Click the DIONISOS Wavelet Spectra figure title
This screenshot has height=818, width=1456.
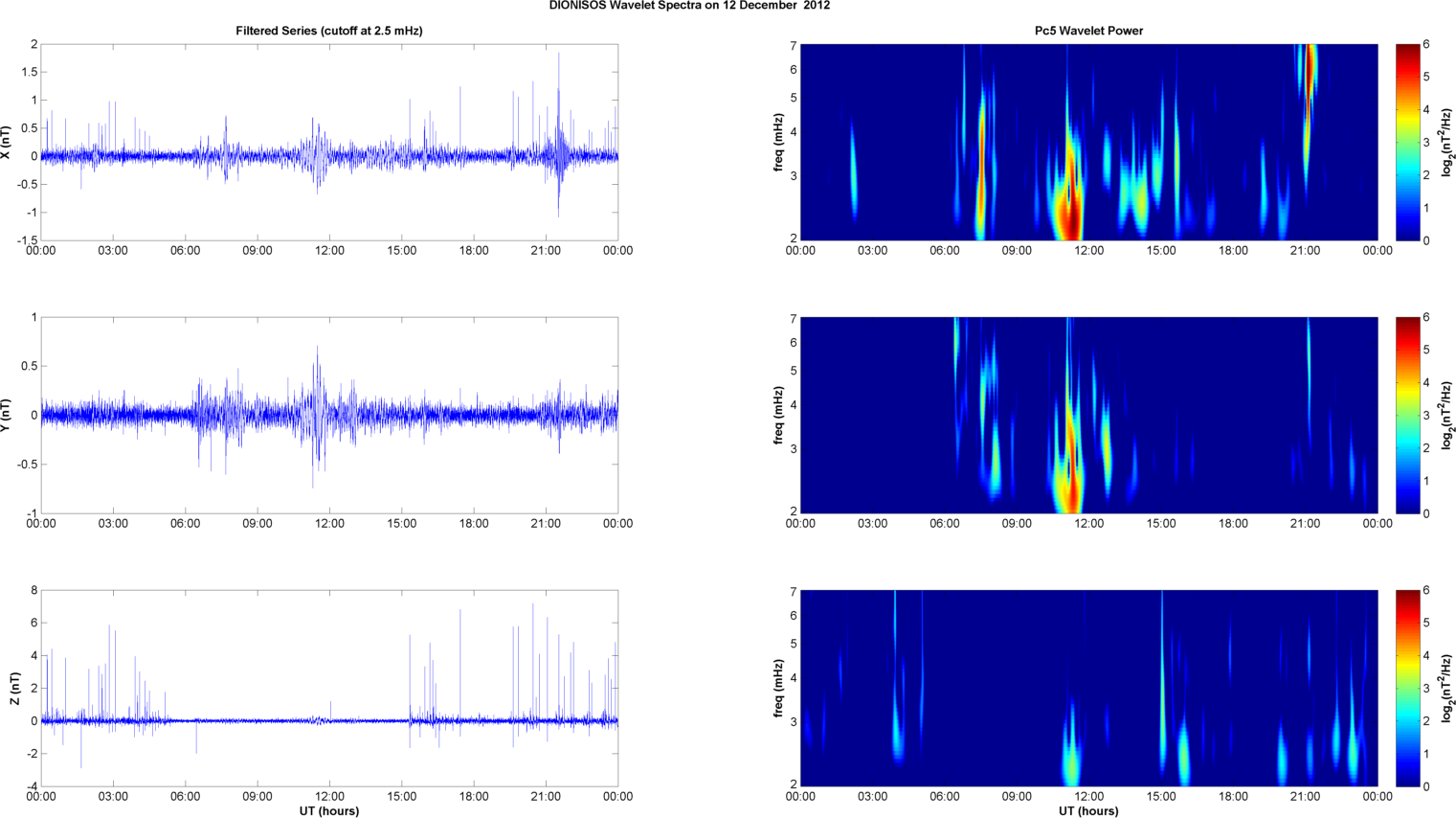pyautogui.click(x=689, y=6)
